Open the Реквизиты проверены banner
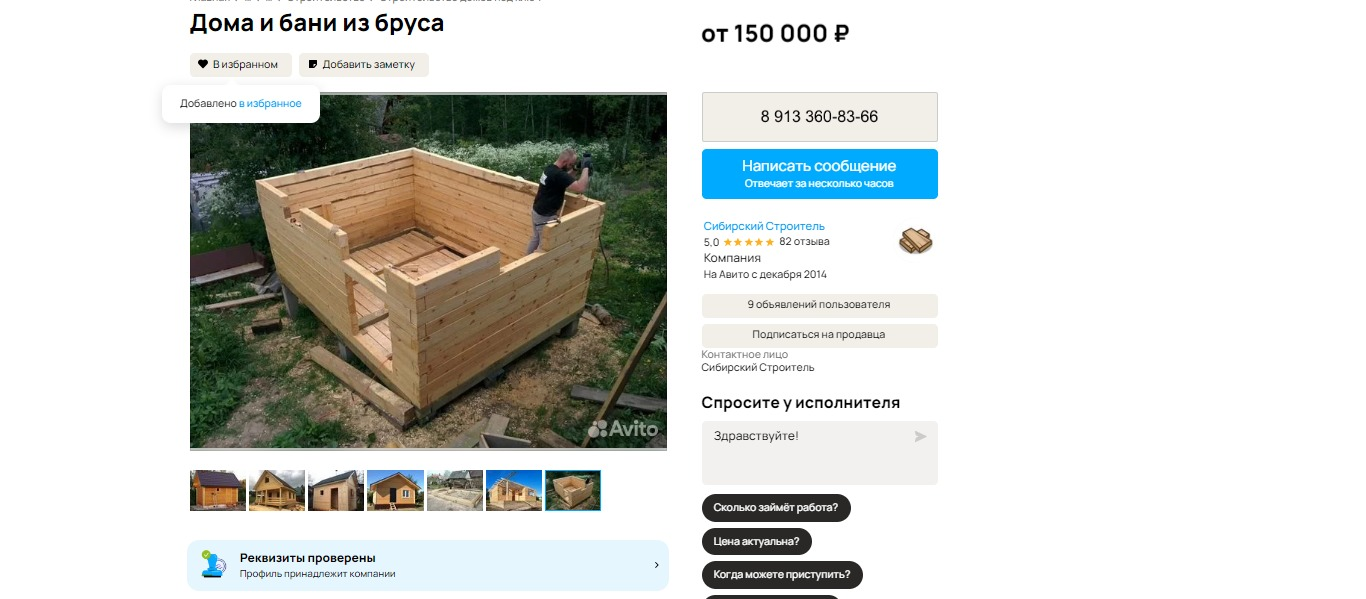The height and width of the screenshot is (599, 1366). point(428,565)
